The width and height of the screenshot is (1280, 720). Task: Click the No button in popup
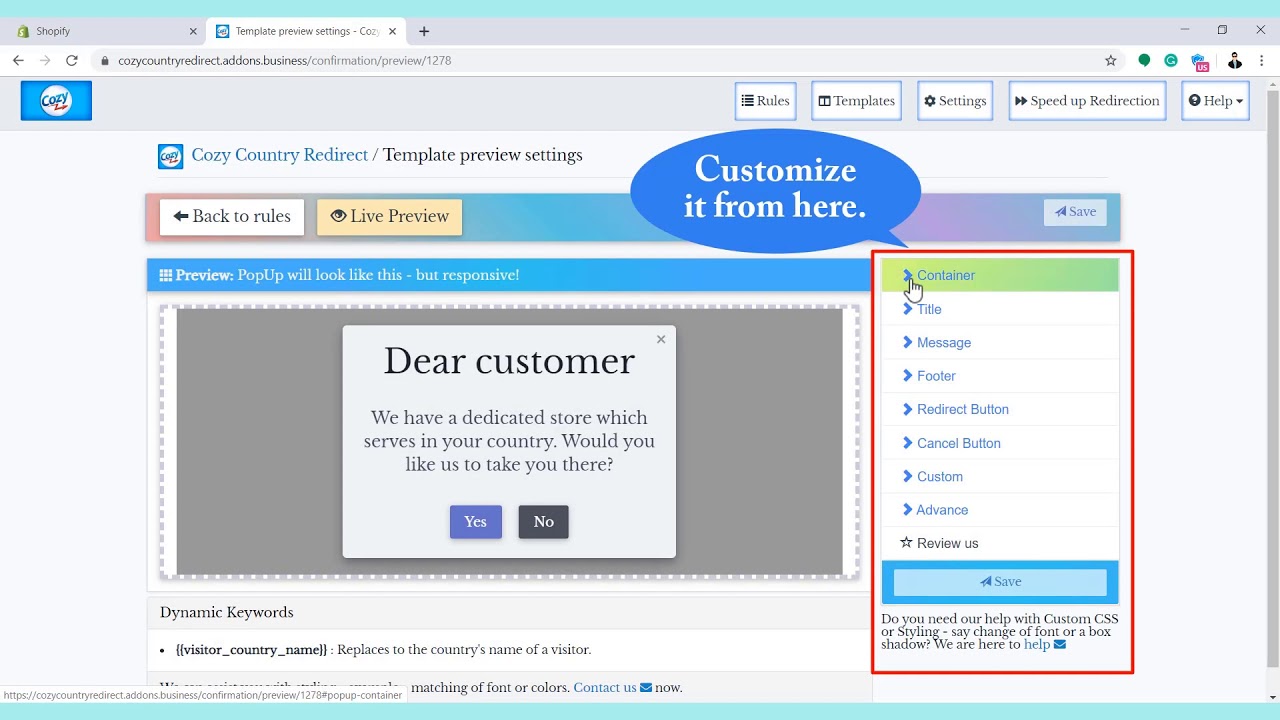(544, 522)
